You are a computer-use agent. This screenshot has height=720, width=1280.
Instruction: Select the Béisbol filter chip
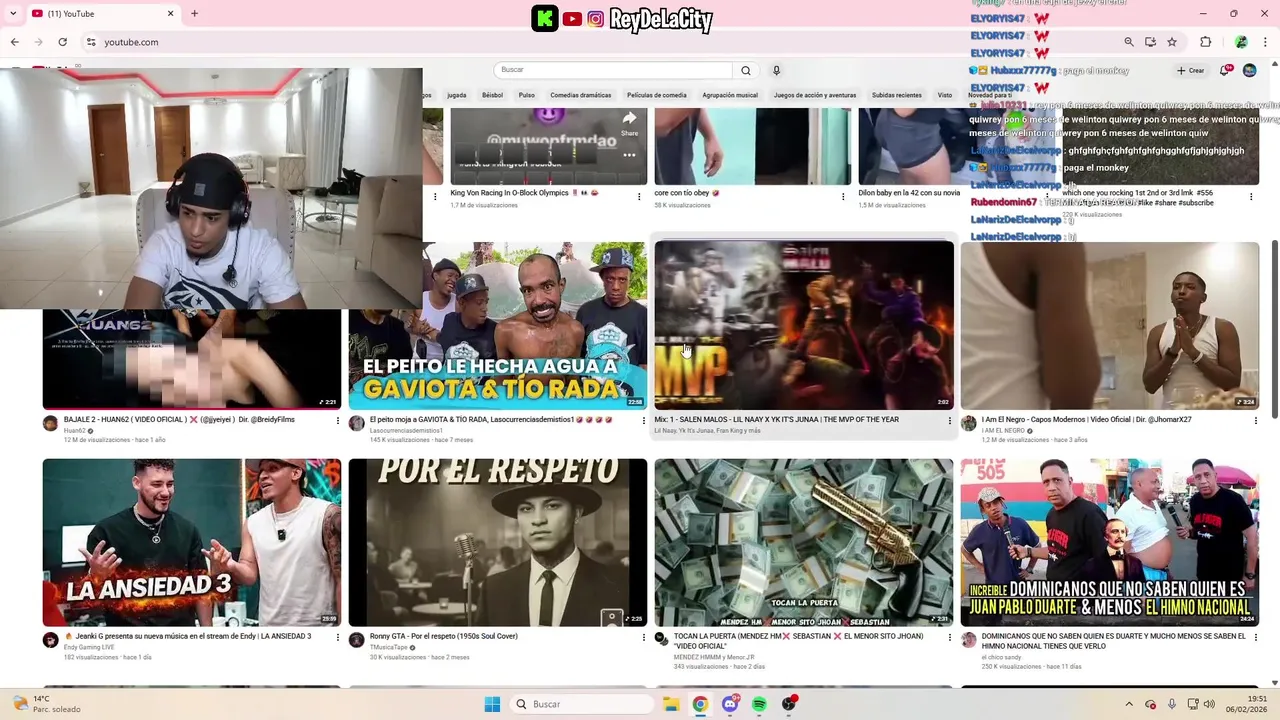(x=492, y=95)
